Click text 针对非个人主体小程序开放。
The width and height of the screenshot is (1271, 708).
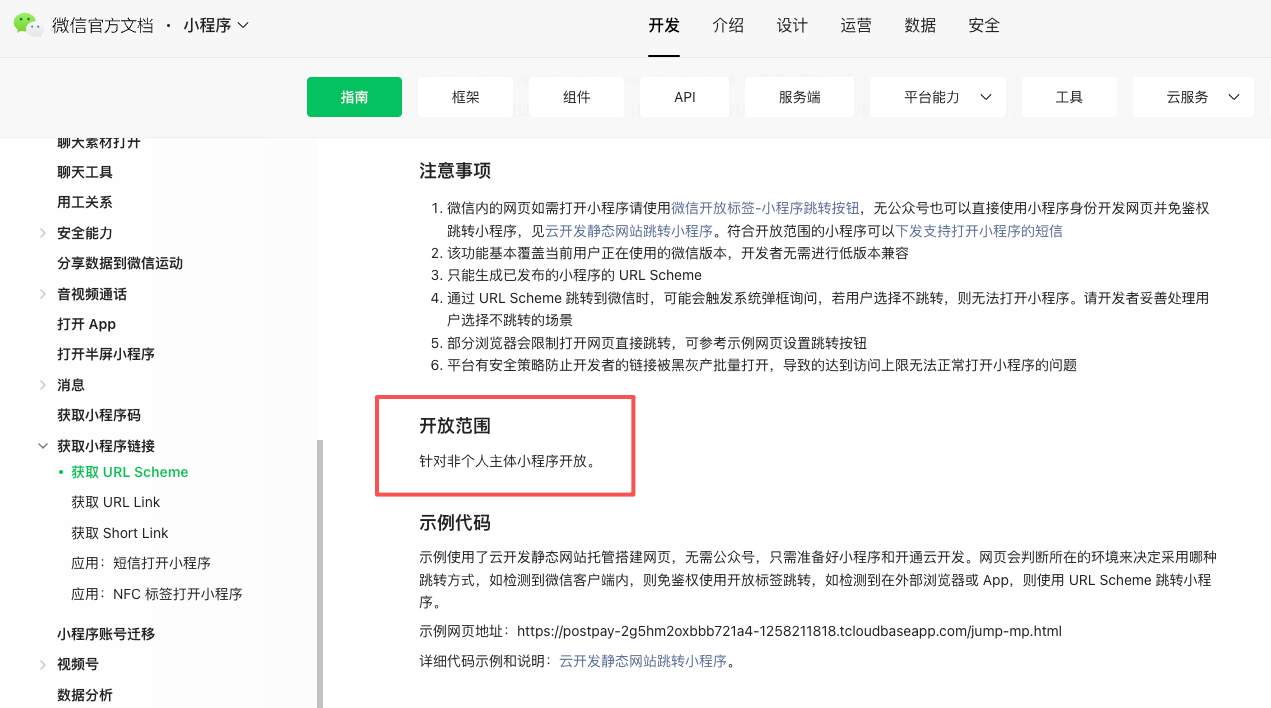click(x=508, y=462)
